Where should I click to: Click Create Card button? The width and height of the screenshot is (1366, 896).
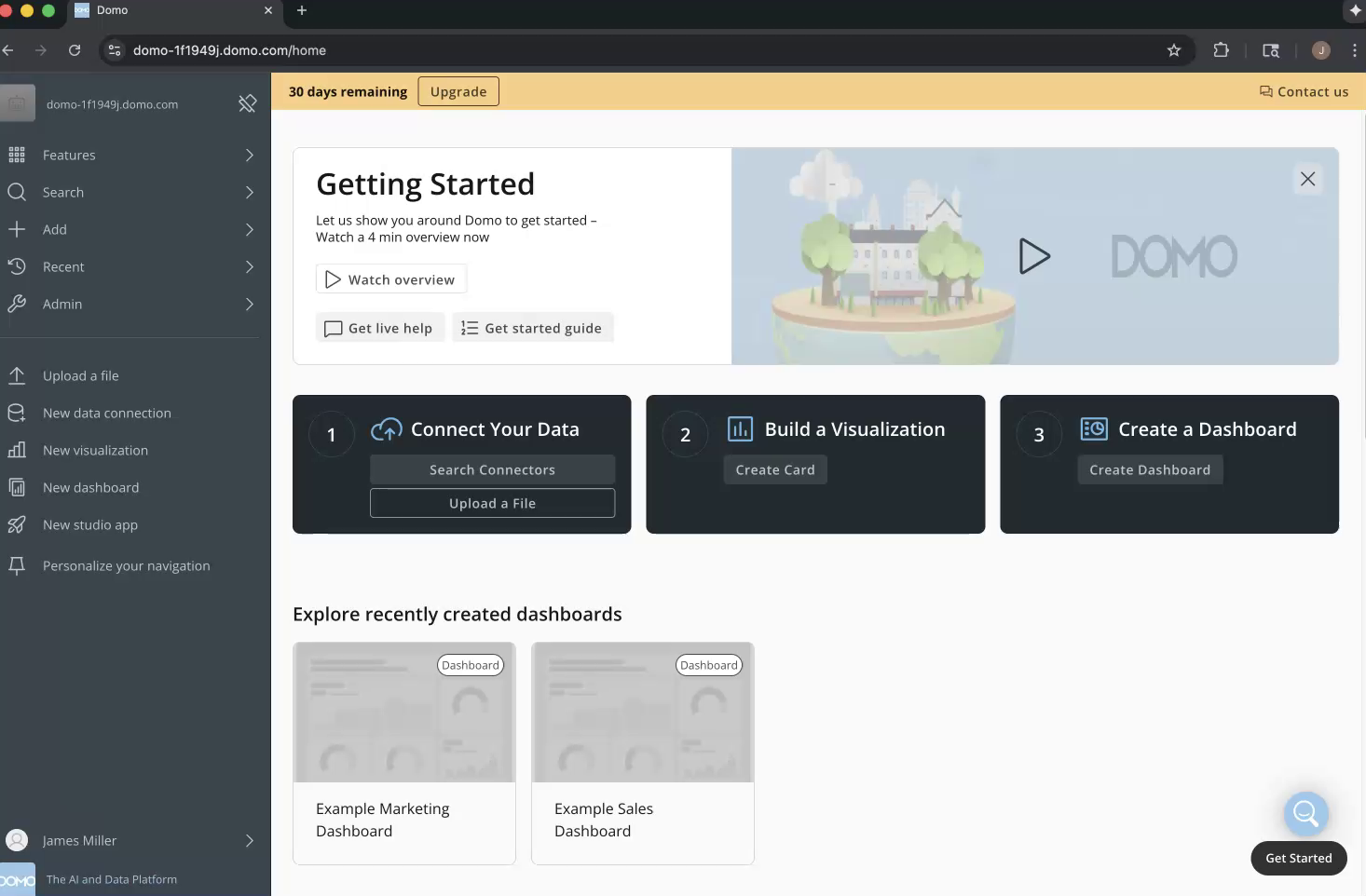coord(775,469)
